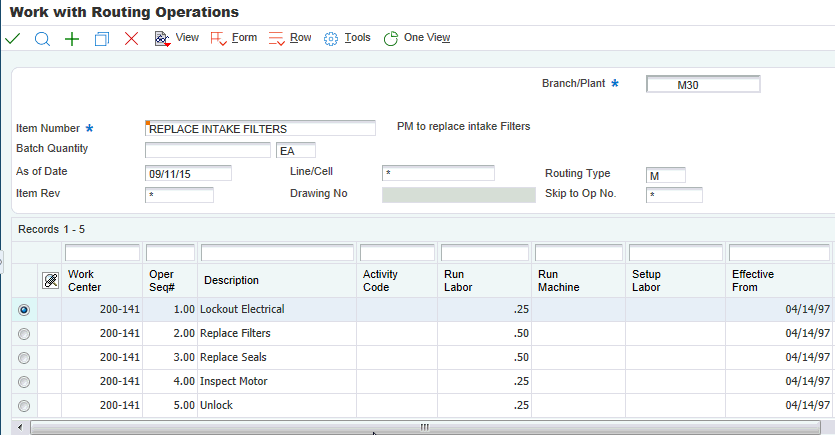The width and height of the screenshot is (835, 435).
Task: Select the Lockout Electrical row radio button
Action: [24, 310]
